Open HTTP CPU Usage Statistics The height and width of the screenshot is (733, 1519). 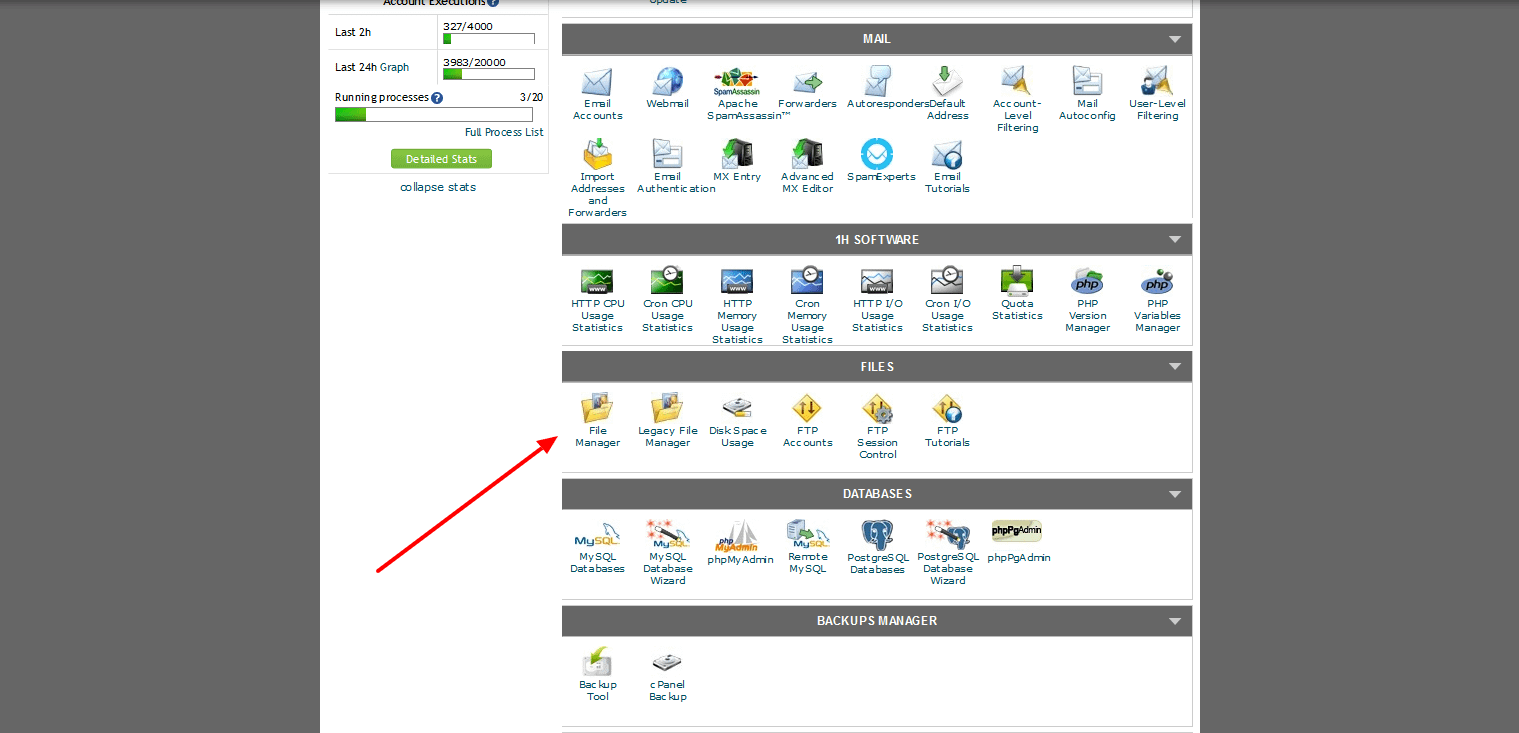pos(597,300)
